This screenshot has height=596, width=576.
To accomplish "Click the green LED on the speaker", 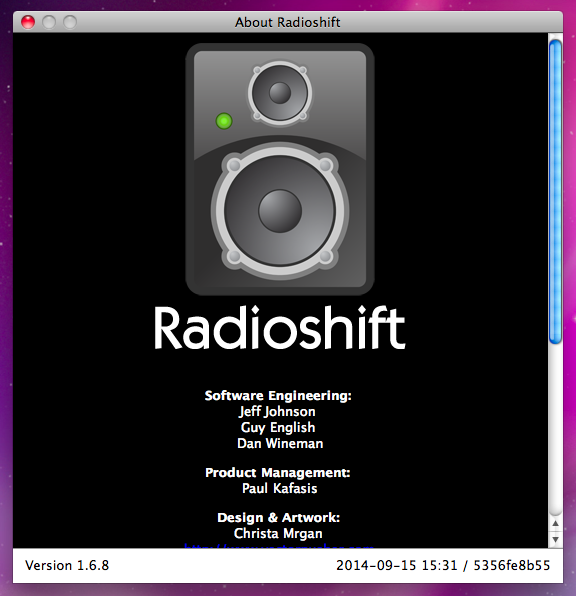I will coord(224,121).
